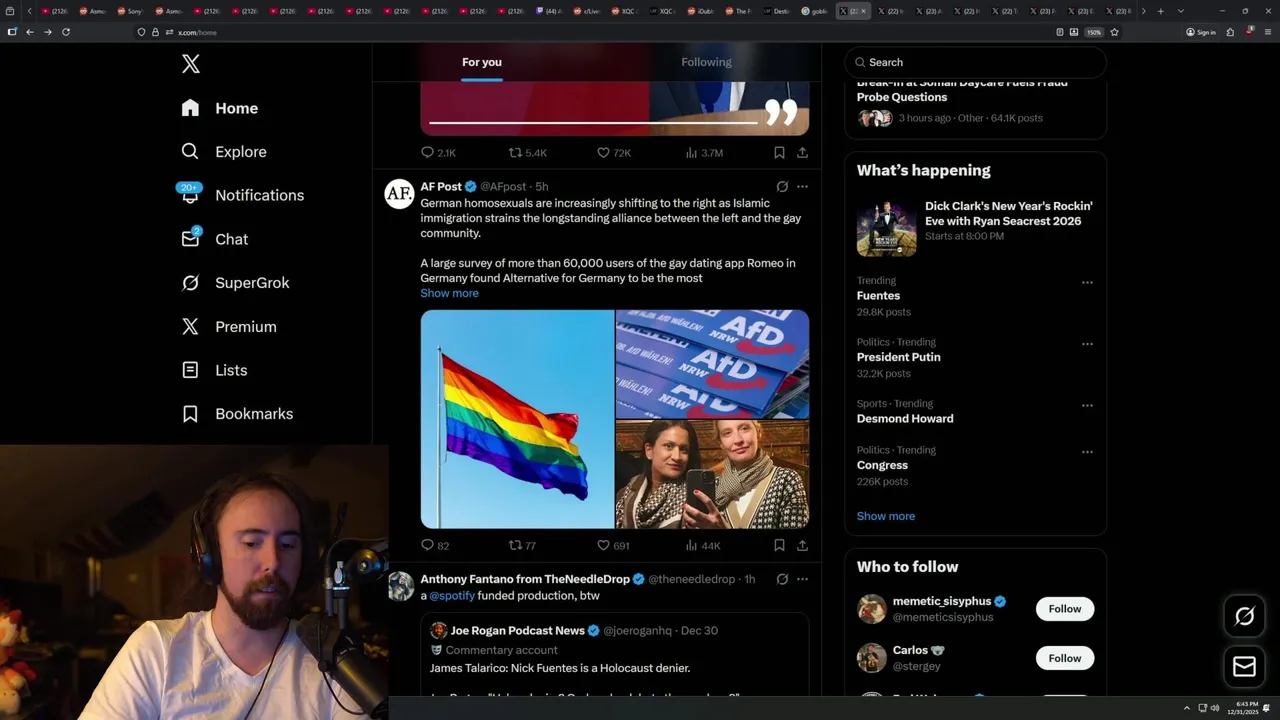Open Notifications with the 20+ badge
Viewport: 1280px width, 720px height.
tap(241, 195)
